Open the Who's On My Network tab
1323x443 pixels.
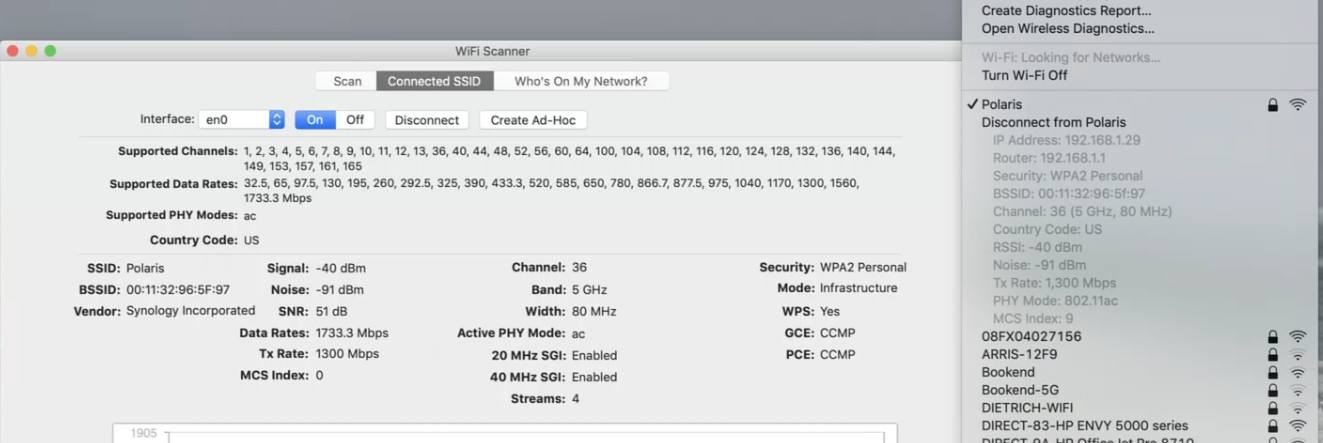581,81
